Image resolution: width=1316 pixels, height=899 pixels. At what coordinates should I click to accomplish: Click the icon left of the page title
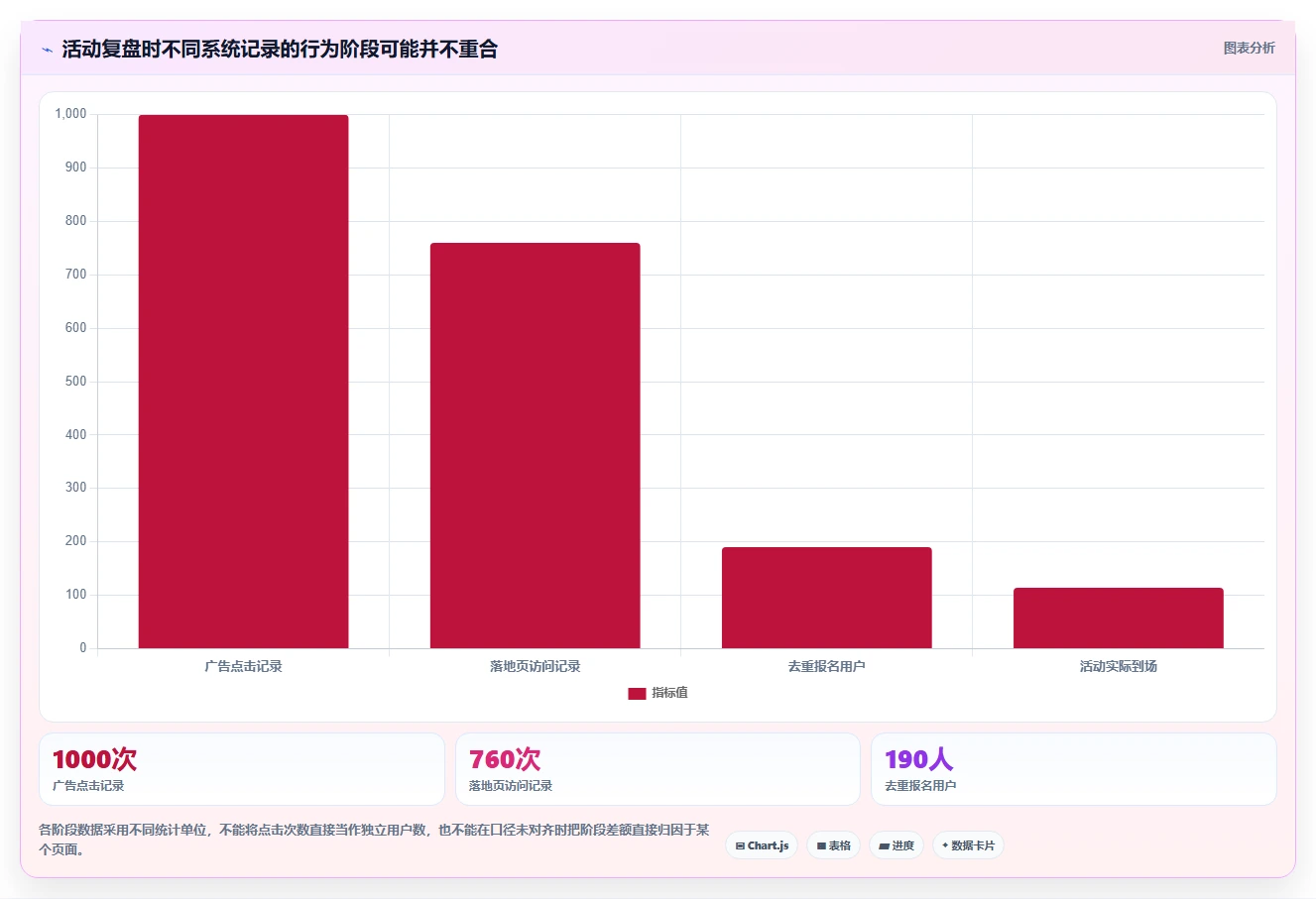point(47,50)
